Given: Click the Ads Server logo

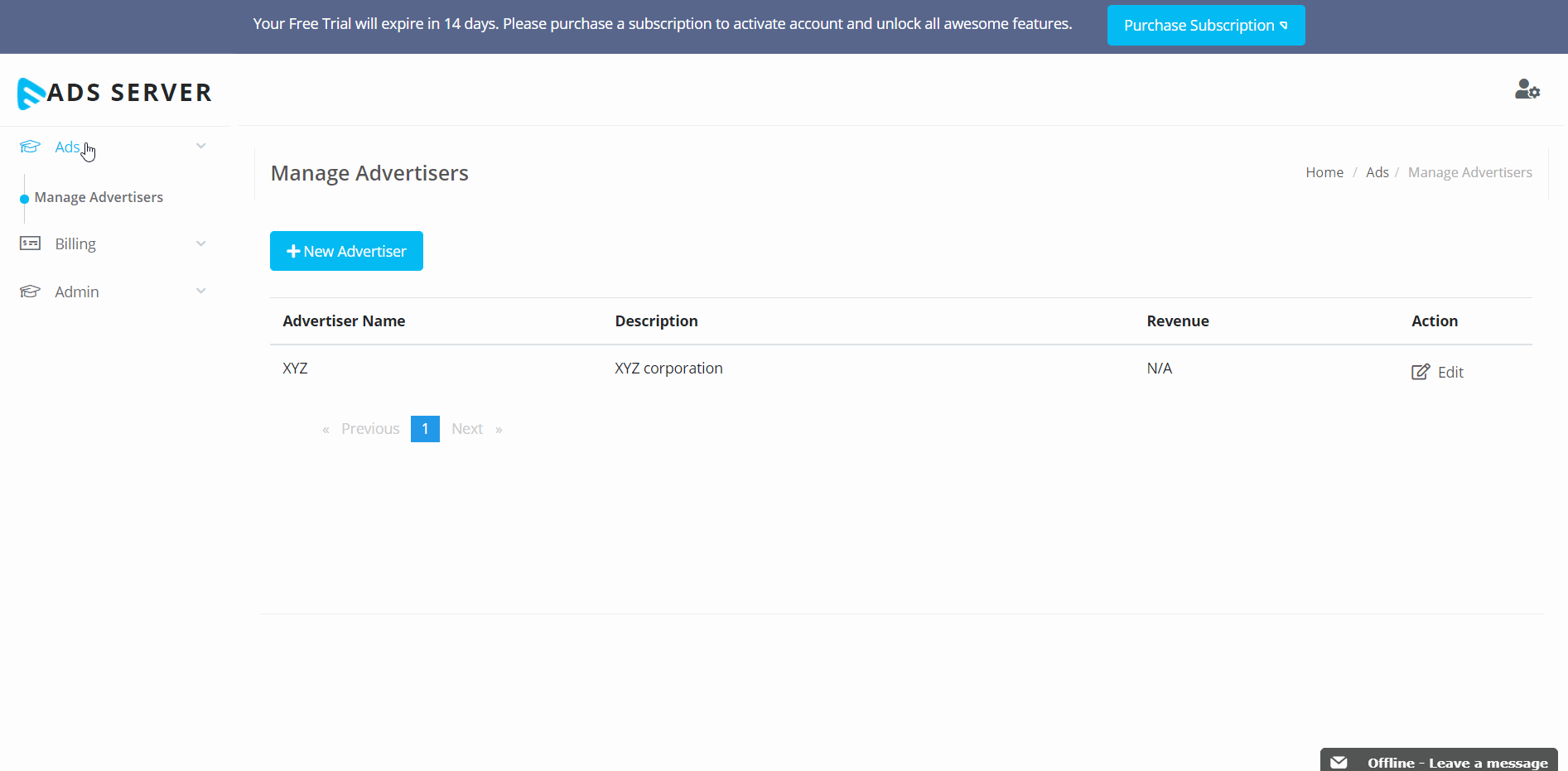Looking at the screenshot, I should tap(114, 93).
